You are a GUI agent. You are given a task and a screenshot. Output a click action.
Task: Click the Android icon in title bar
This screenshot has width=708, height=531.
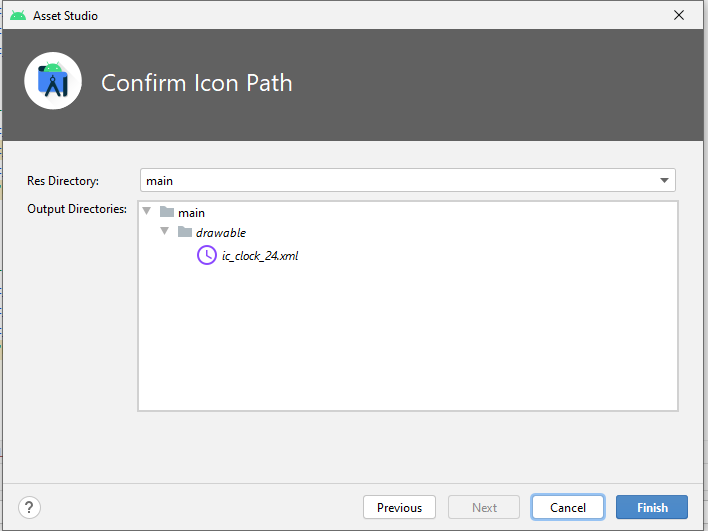coord(18,16)
